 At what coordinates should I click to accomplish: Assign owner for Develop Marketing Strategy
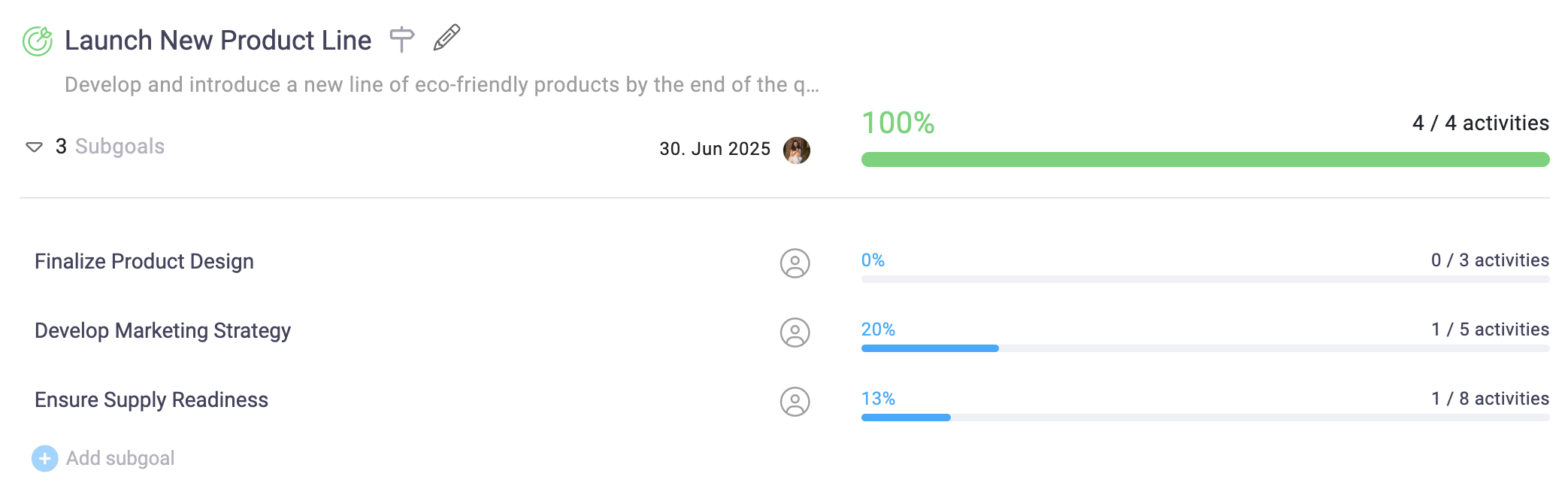coord(795,333)
